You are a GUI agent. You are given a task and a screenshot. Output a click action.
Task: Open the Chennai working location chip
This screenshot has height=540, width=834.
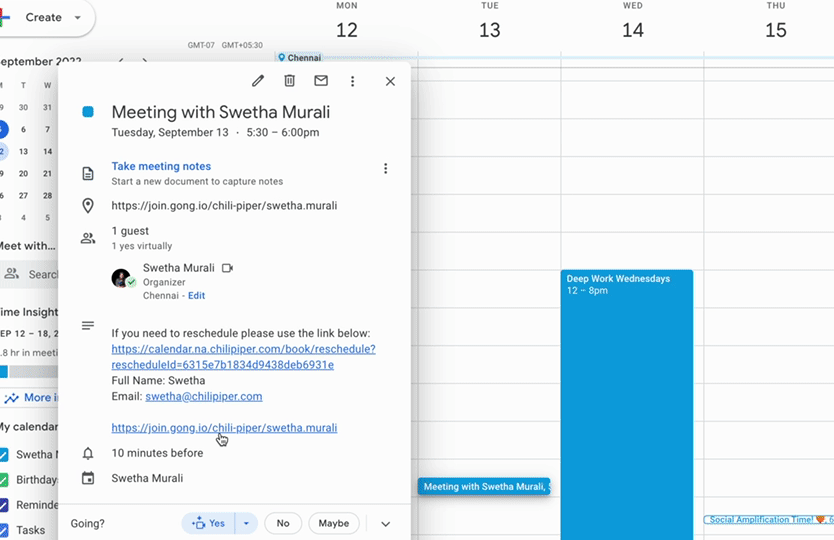tap(299, 57)
